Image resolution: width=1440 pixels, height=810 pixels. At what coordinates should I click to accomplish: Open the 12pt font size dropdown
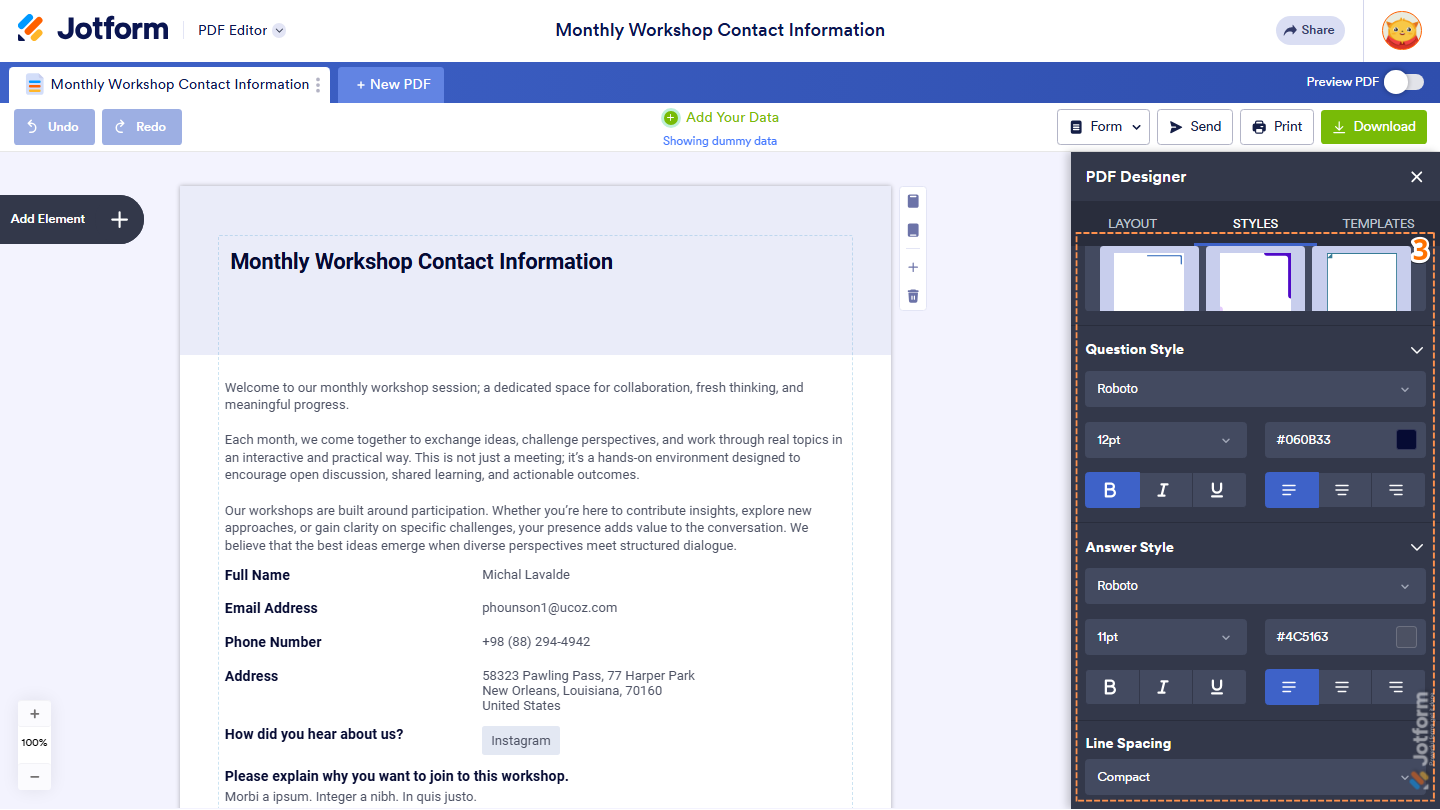pyautogui.click(x=1166, y=440)
